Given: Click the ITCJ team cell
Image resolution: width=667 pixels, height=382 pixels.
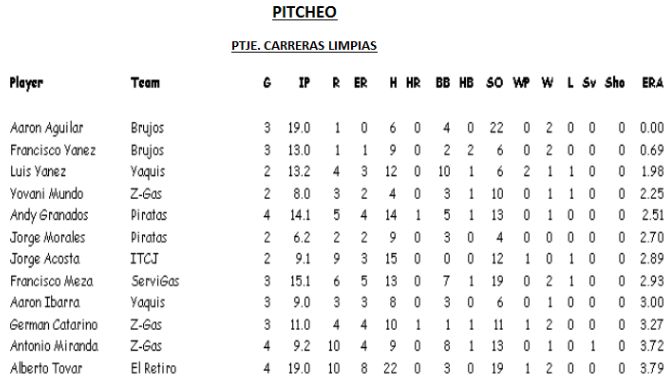Looking at the screenshot, I should coord(144,259).
